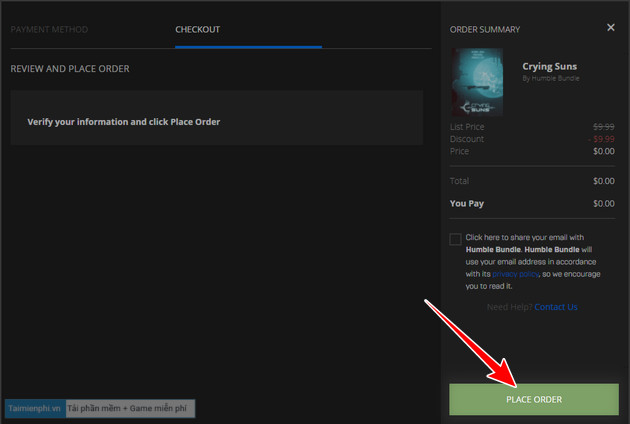The height and width of the screenshot is (424, 630).
Task: Click the green Place Order button
Action: point(534,399)
